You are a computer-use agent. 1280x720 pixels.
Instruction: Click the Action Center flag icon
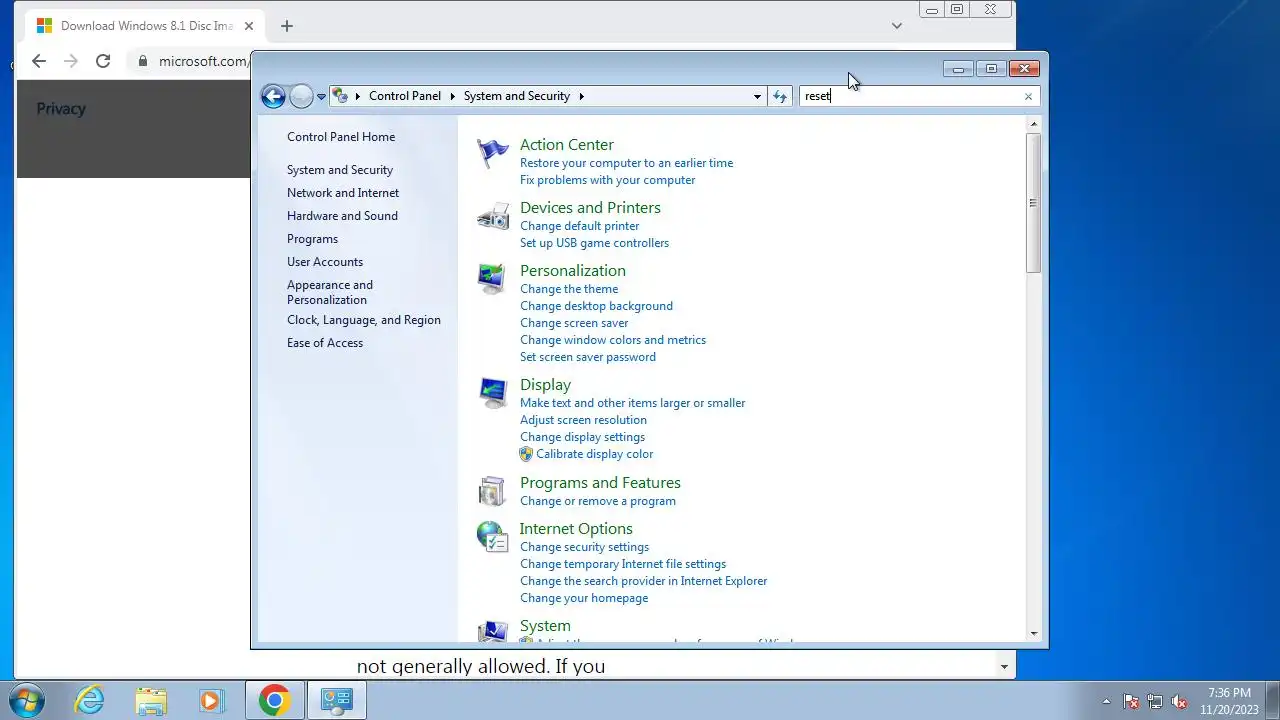pos(492,153)
